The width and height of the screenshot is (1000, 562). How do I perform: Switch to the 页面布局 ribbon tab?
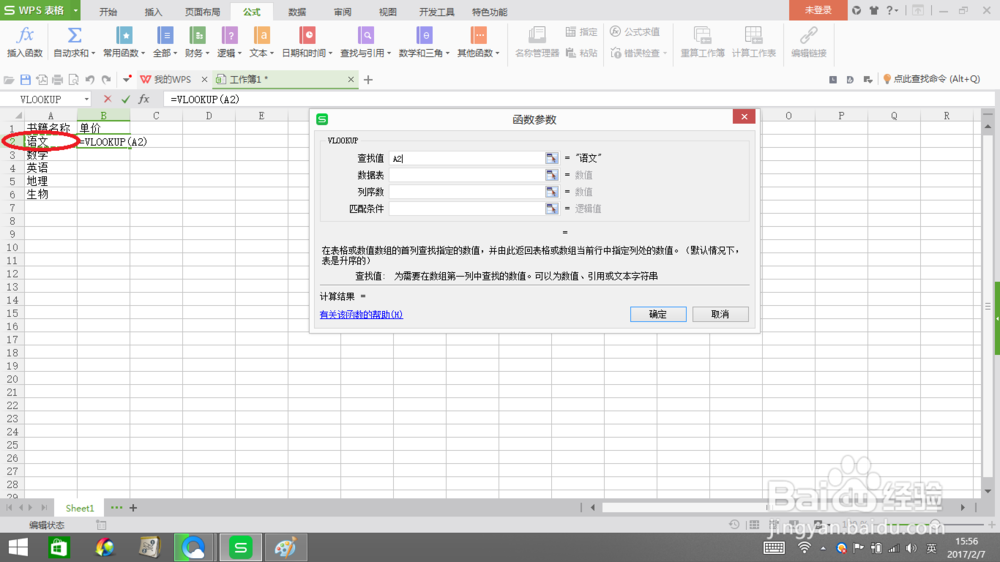pos(202,12)
